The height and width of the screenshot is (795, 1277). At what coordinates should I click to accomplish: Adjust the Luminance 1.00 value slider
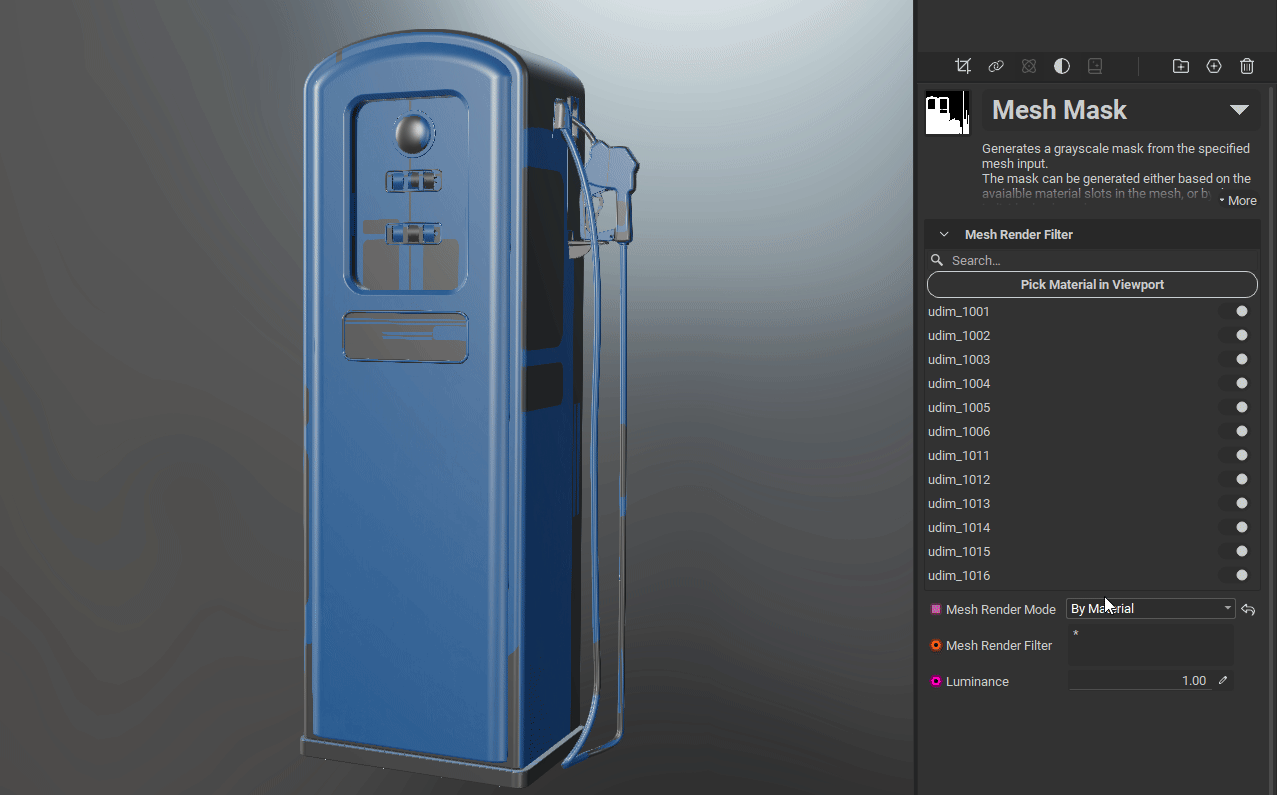click(x=1140, y=681)
